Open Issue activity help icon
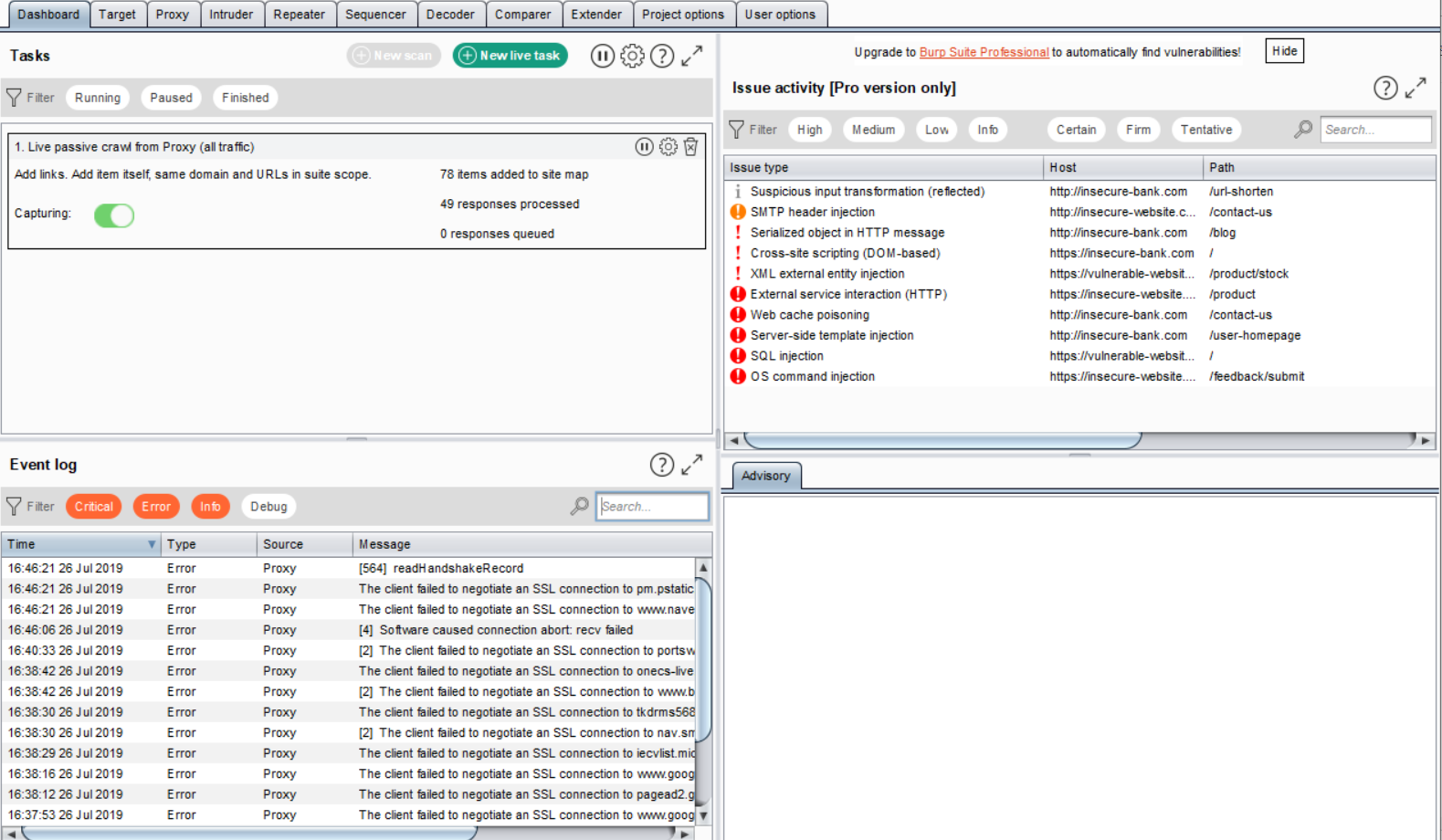This screenshot has width=1442, height=840. point(1385,88)
